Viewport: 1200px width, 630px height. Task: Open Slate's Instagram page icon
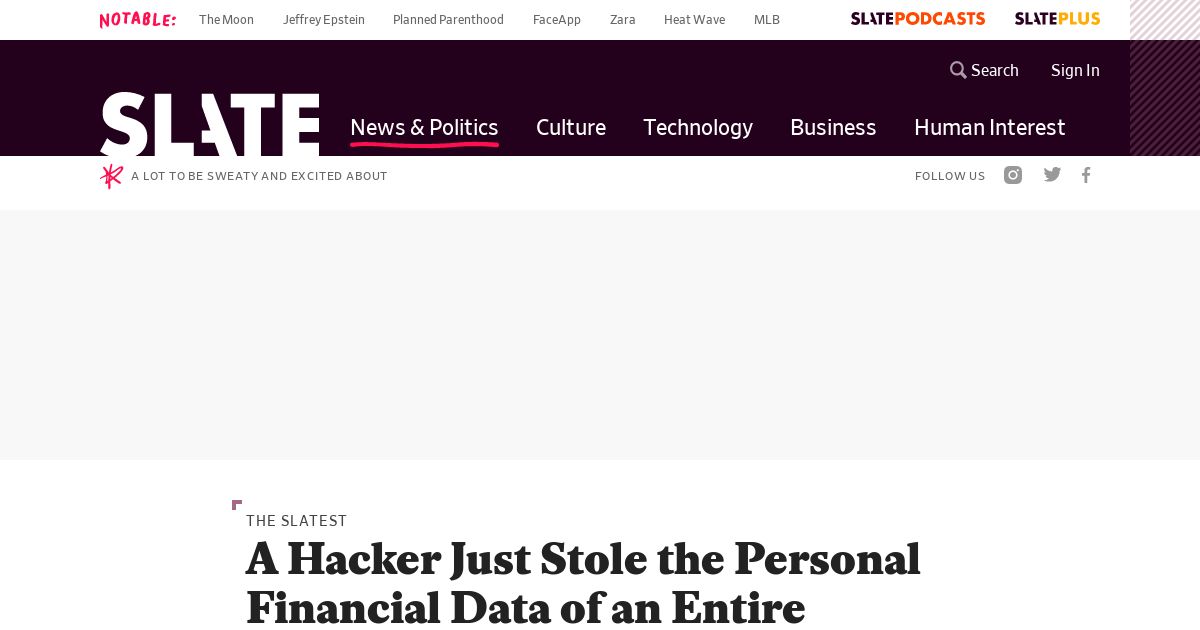click(1013, 175)
